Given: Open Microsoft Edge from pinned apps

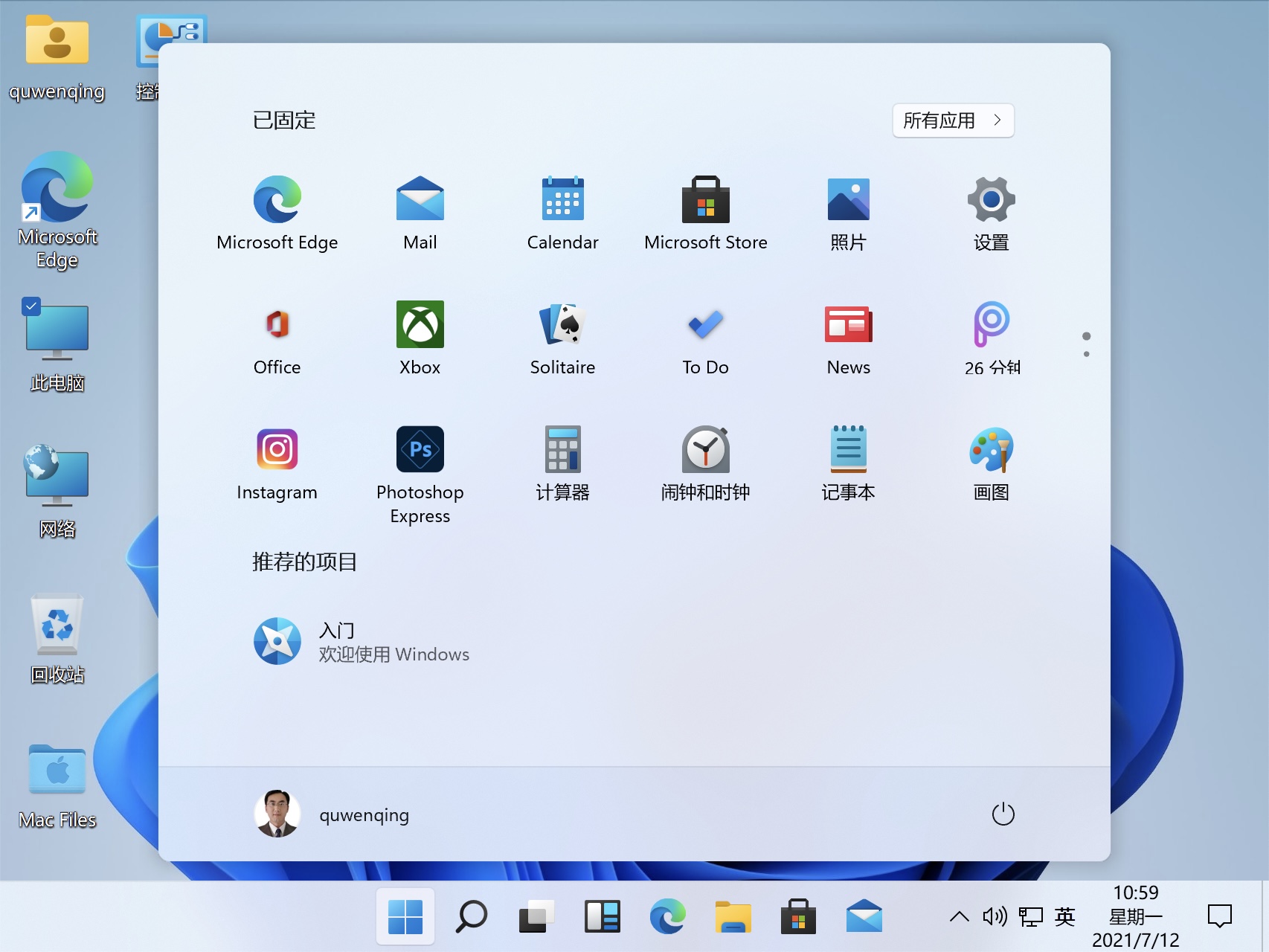Looking at the screenshot, I should [x=277, y=213].
